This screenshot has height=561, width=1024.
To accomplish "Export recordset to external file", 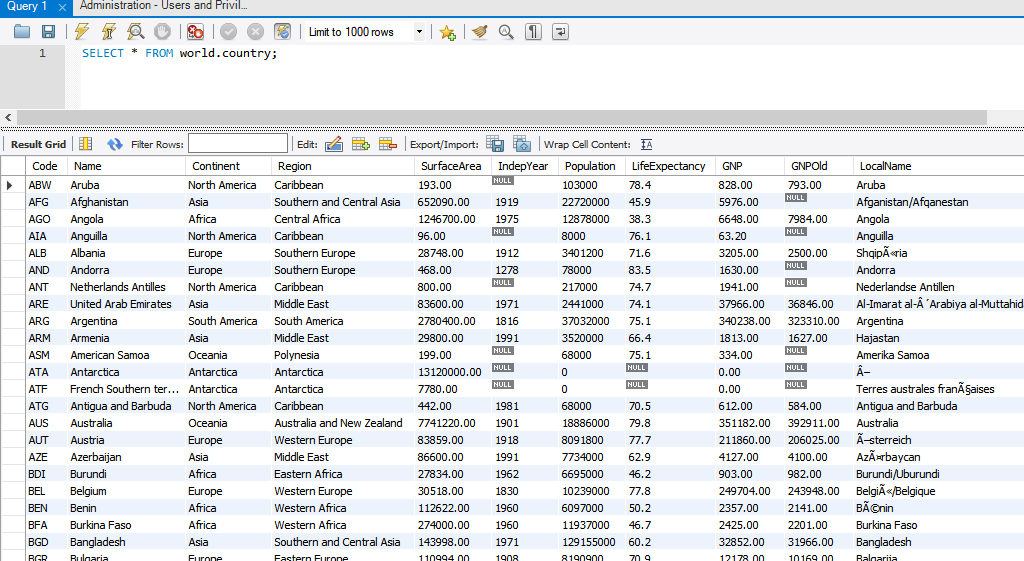I will point(495,144).
